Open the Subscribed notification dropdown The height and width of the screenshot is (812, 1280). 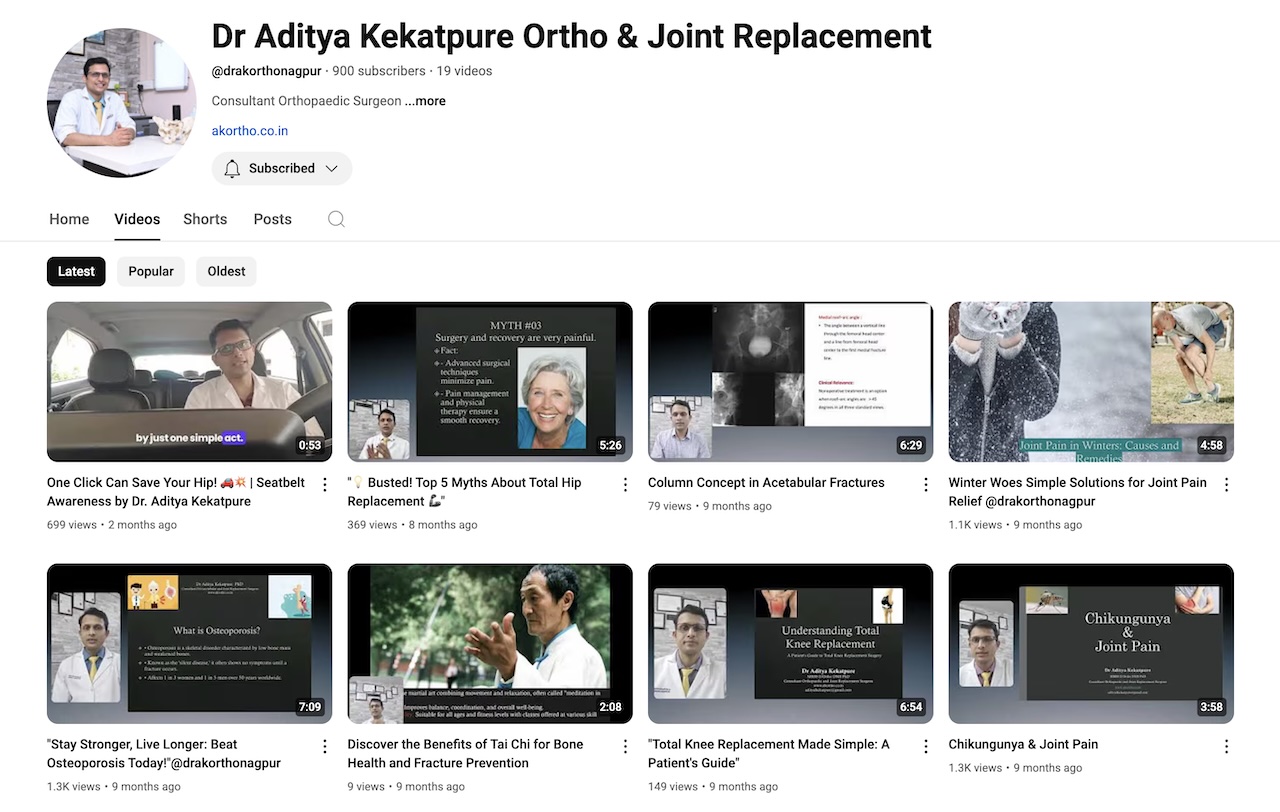(x=281, y=168)
